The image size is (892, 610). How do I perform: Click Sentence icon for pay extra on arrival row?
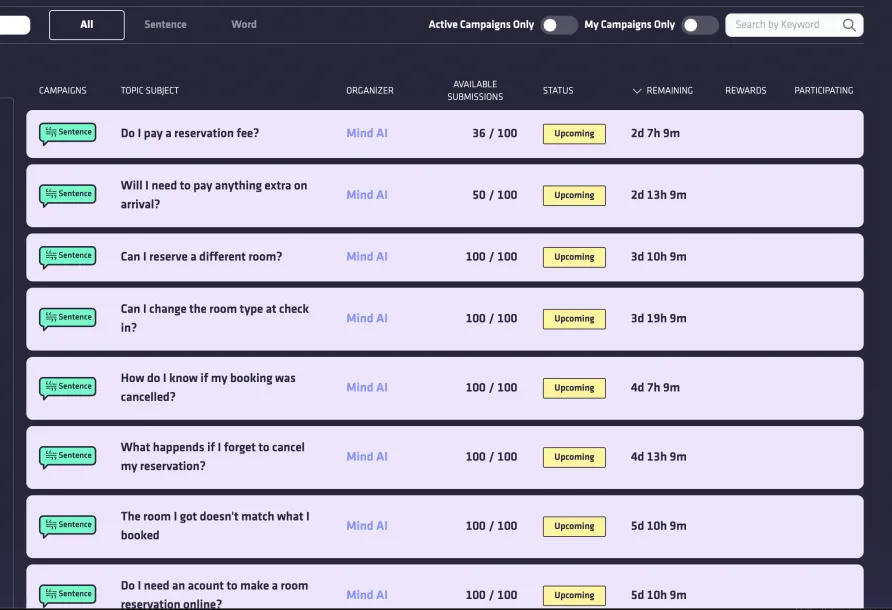tap(67, 195)
